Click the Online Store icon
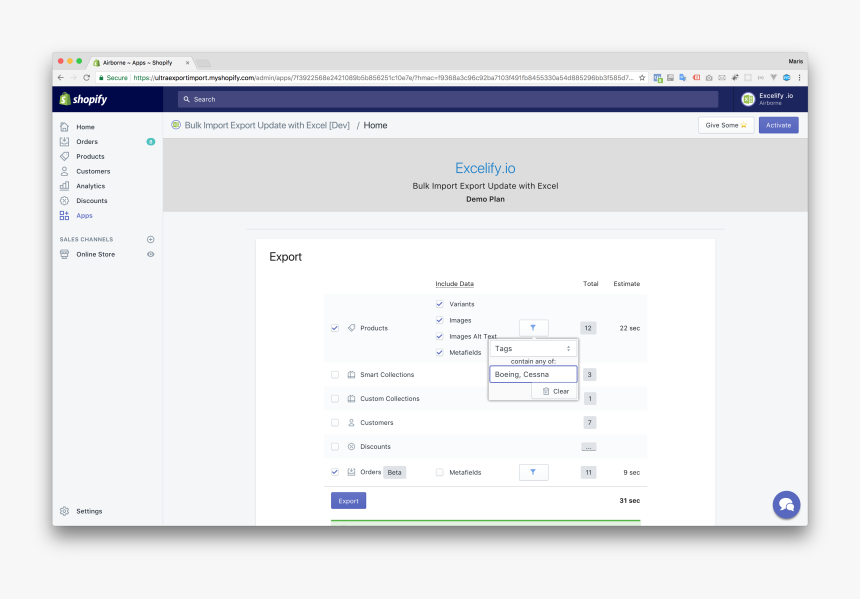Image resolution: width=860 pixels, height=599 pixels. click(64, 254)
